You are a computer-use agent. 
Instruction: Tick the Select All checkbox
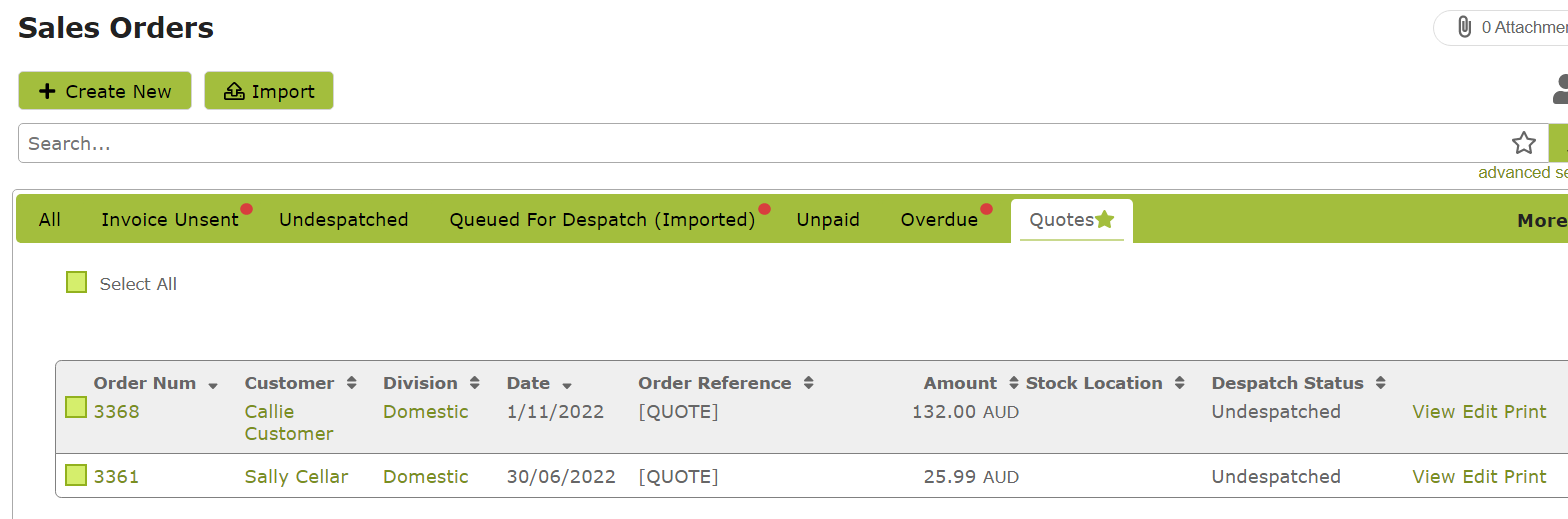tap(76, 282)
